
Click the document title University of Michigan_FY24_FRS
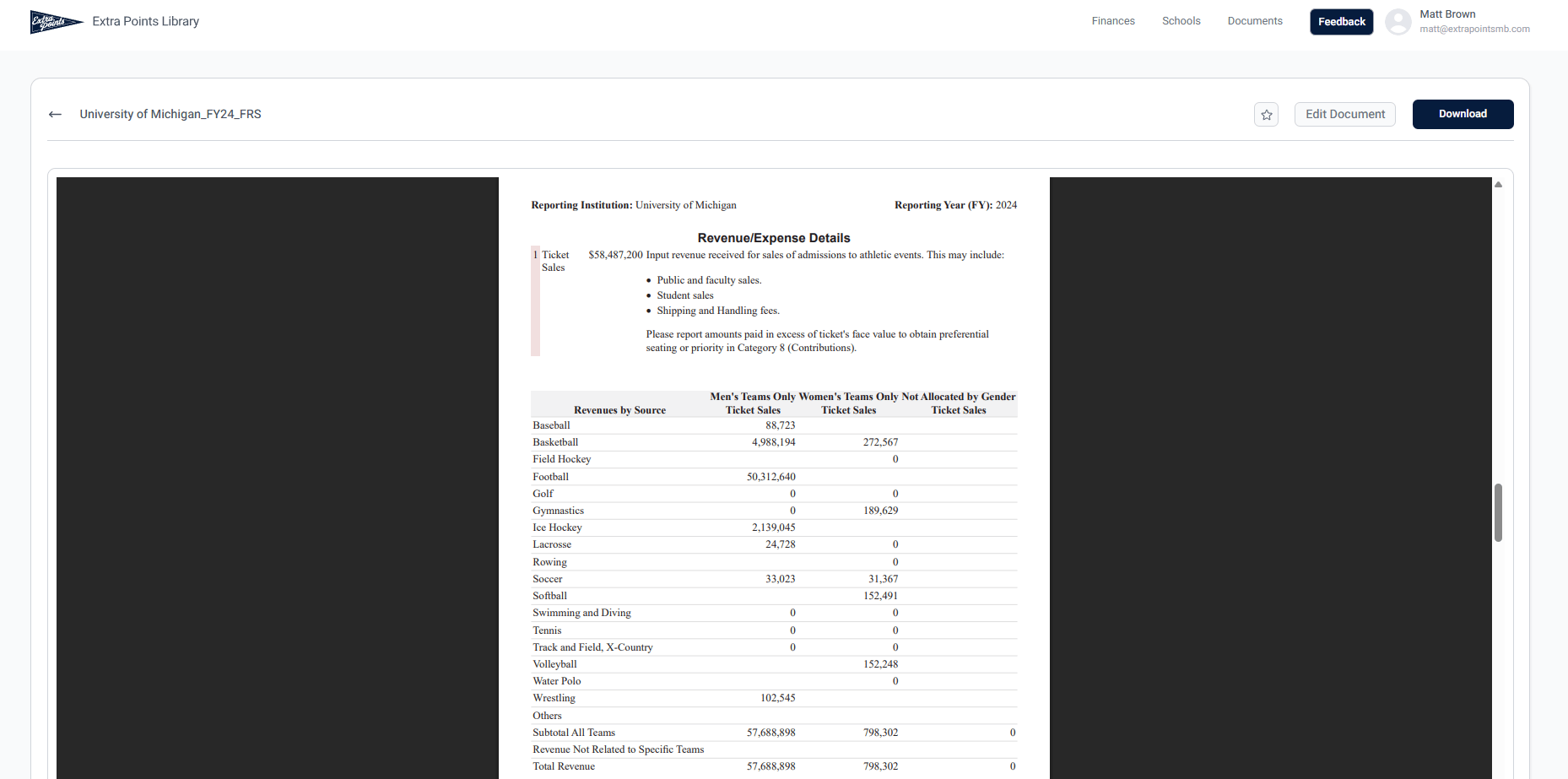(170, 114)
